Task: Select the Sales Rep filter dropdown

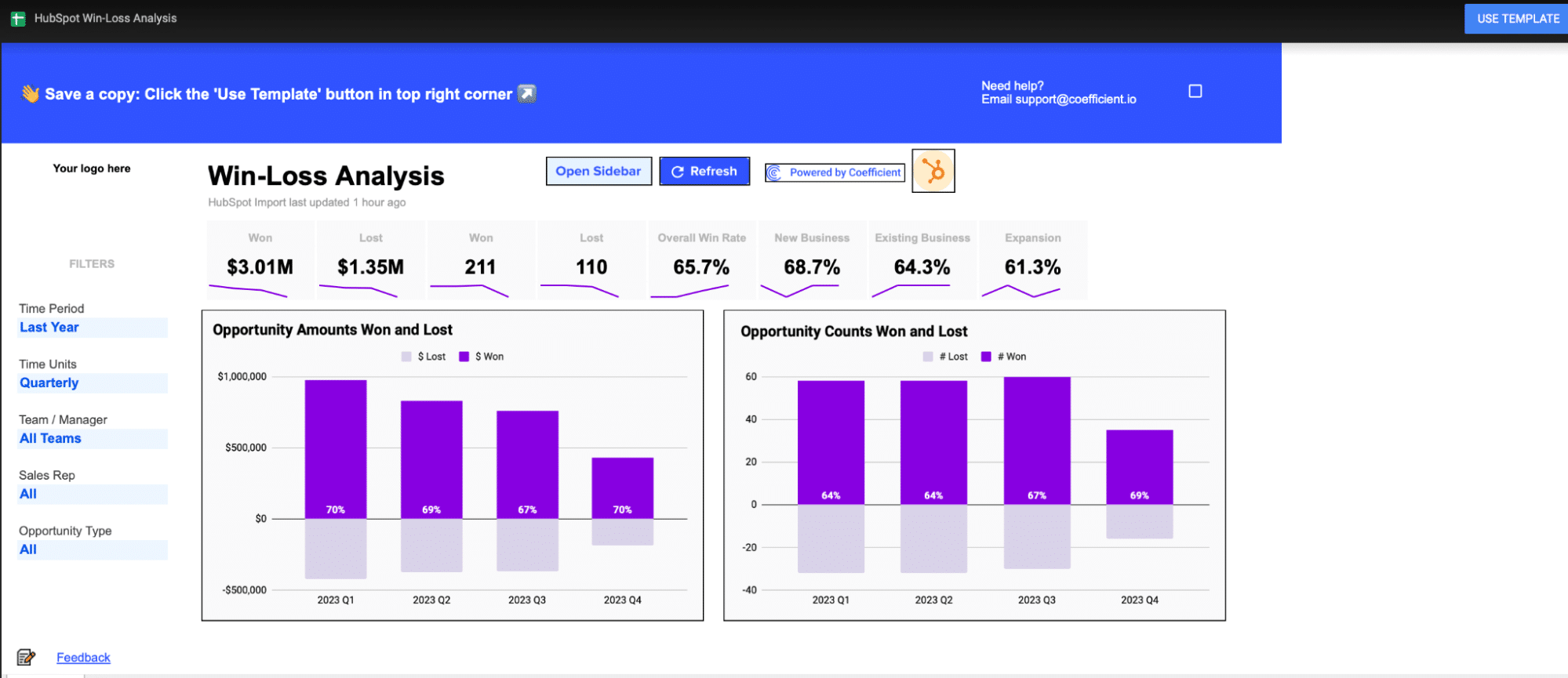Action: 93,495
